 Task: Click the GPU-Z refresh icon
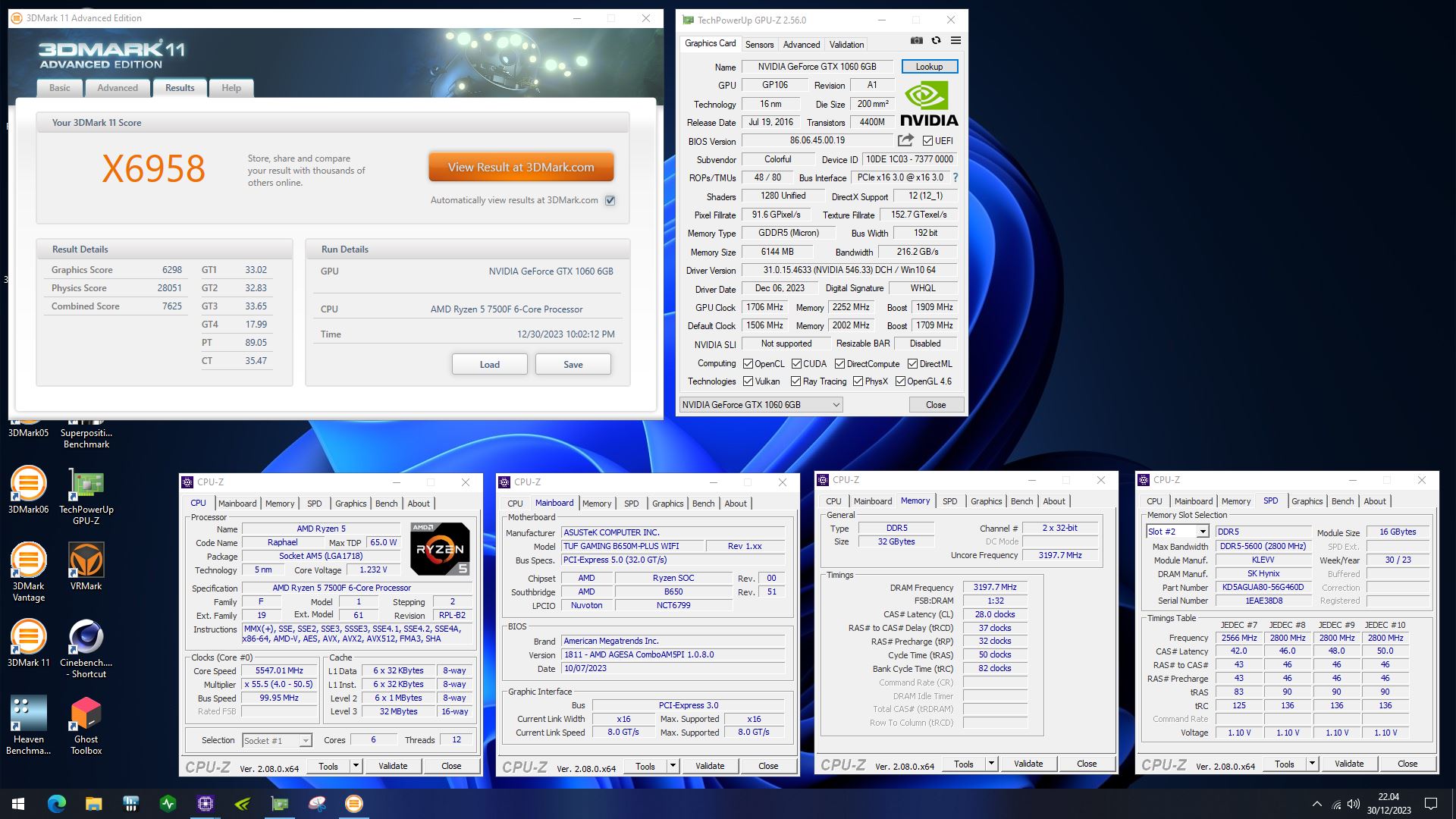(936, 41)
